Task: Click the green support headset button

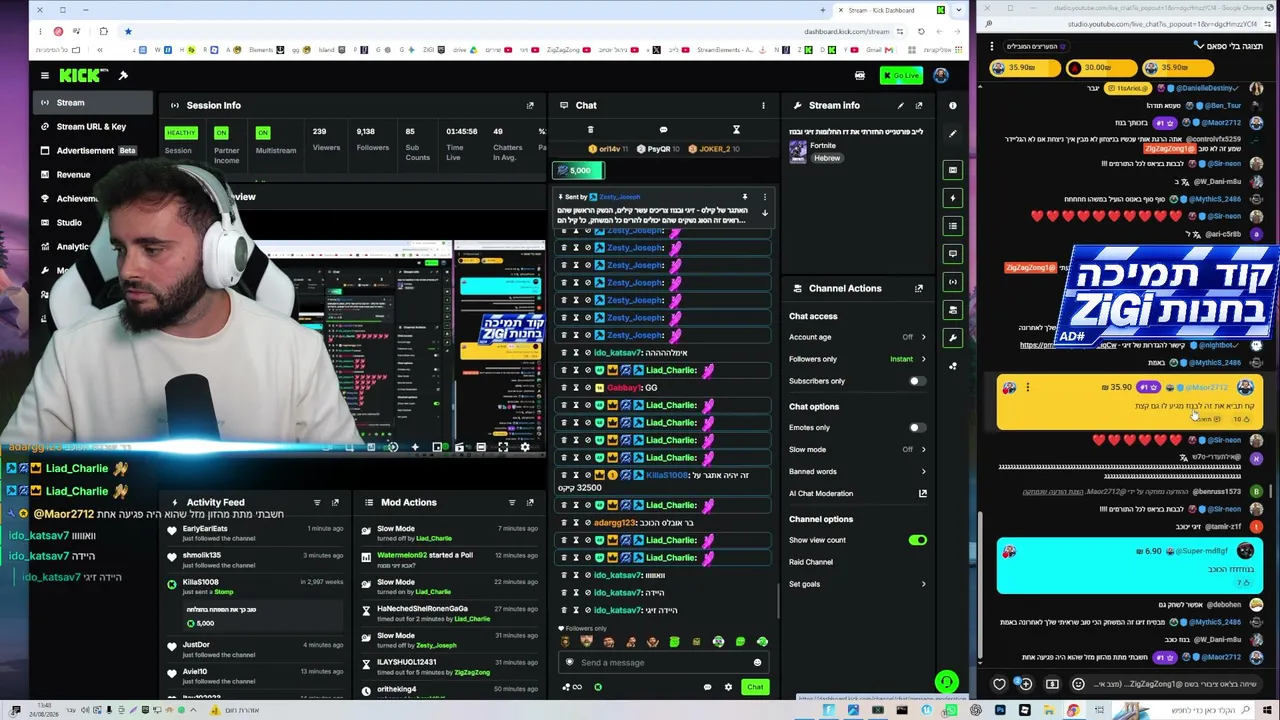Action: tap(946, 682)
